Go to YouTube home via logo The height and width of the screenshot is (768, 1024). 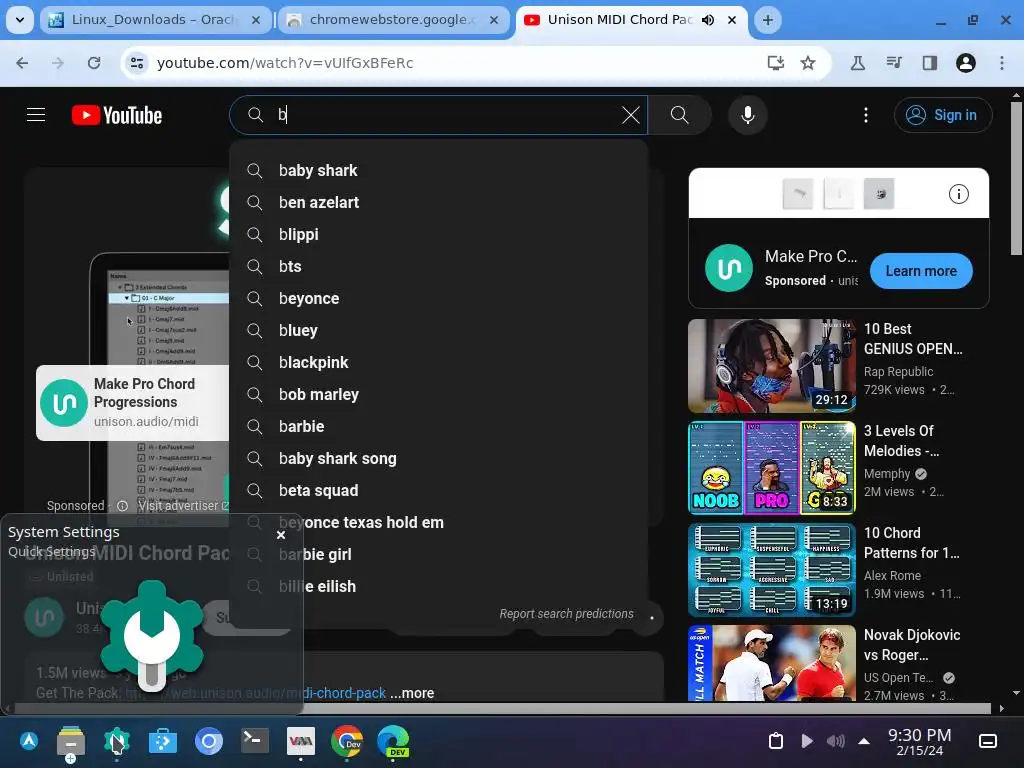click(x=117, y=116)
